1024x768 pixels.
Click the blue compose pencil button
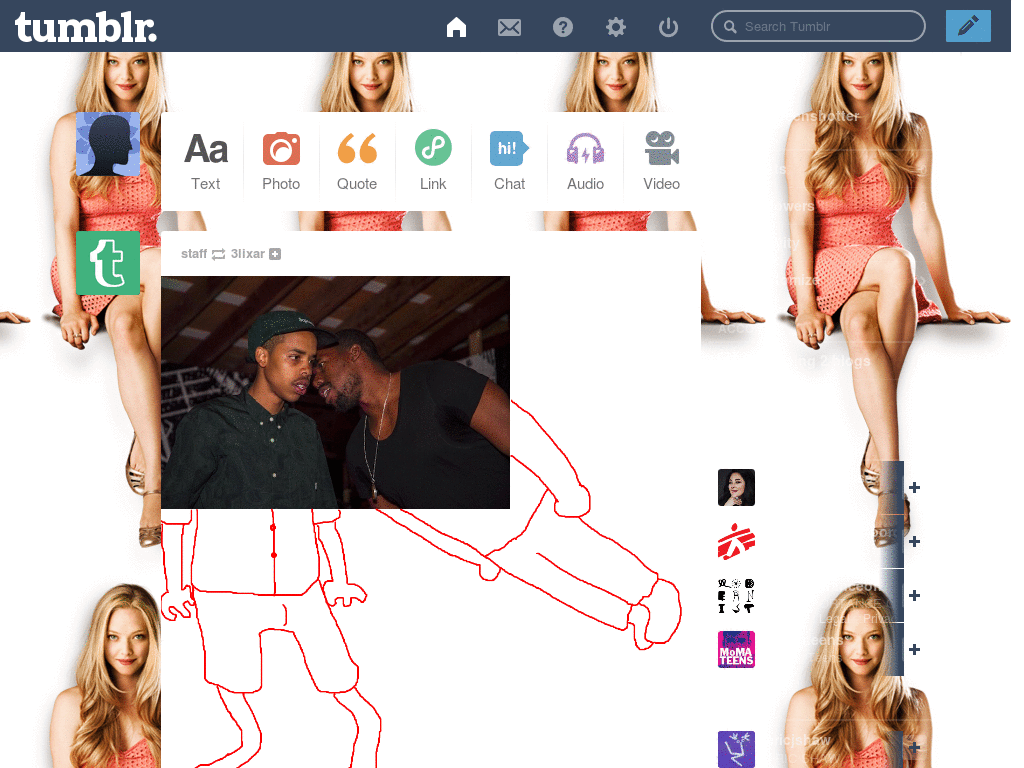pyautogui.click(x=968, y=26)
